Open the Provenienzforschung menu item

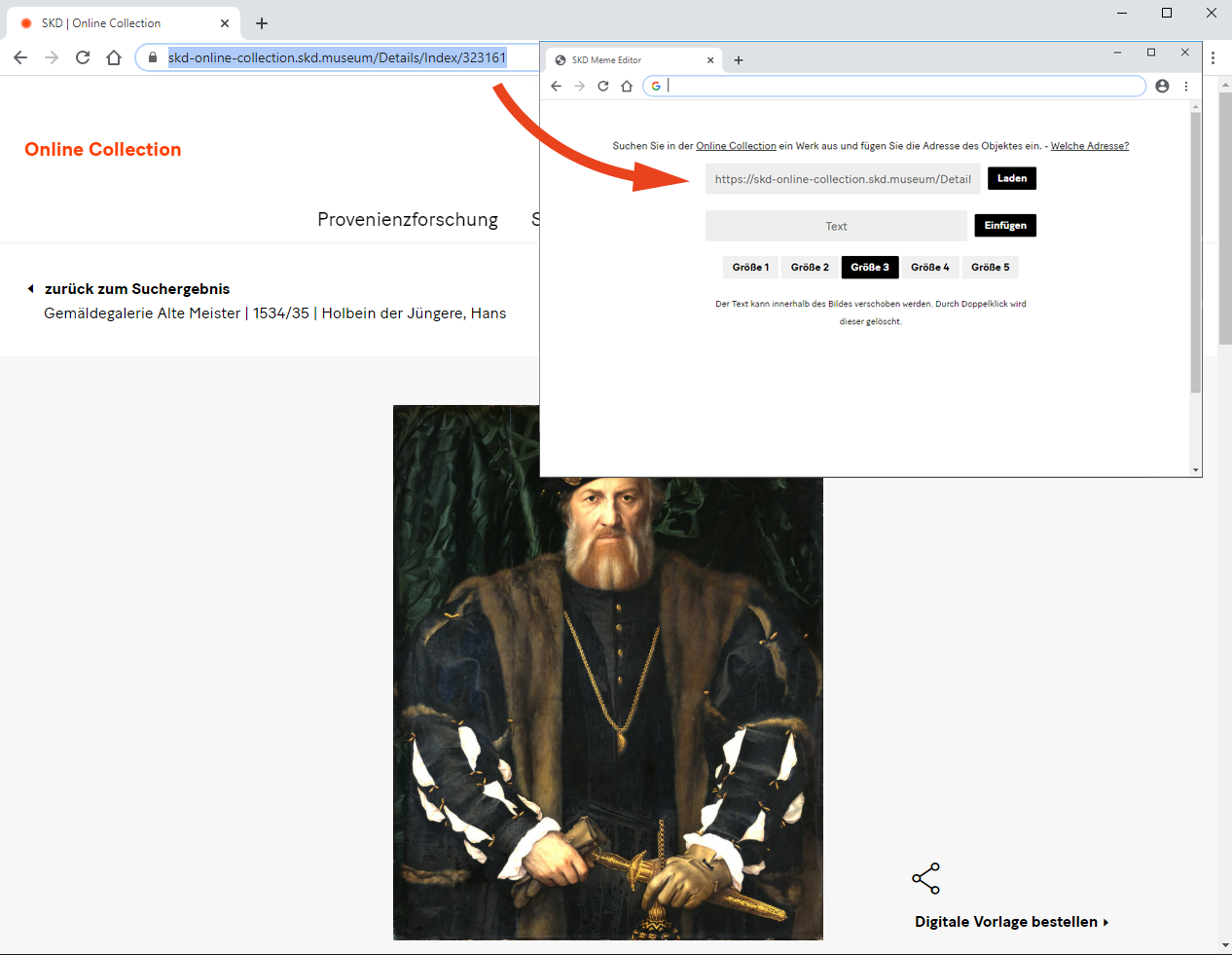click(x=408, y=219)
